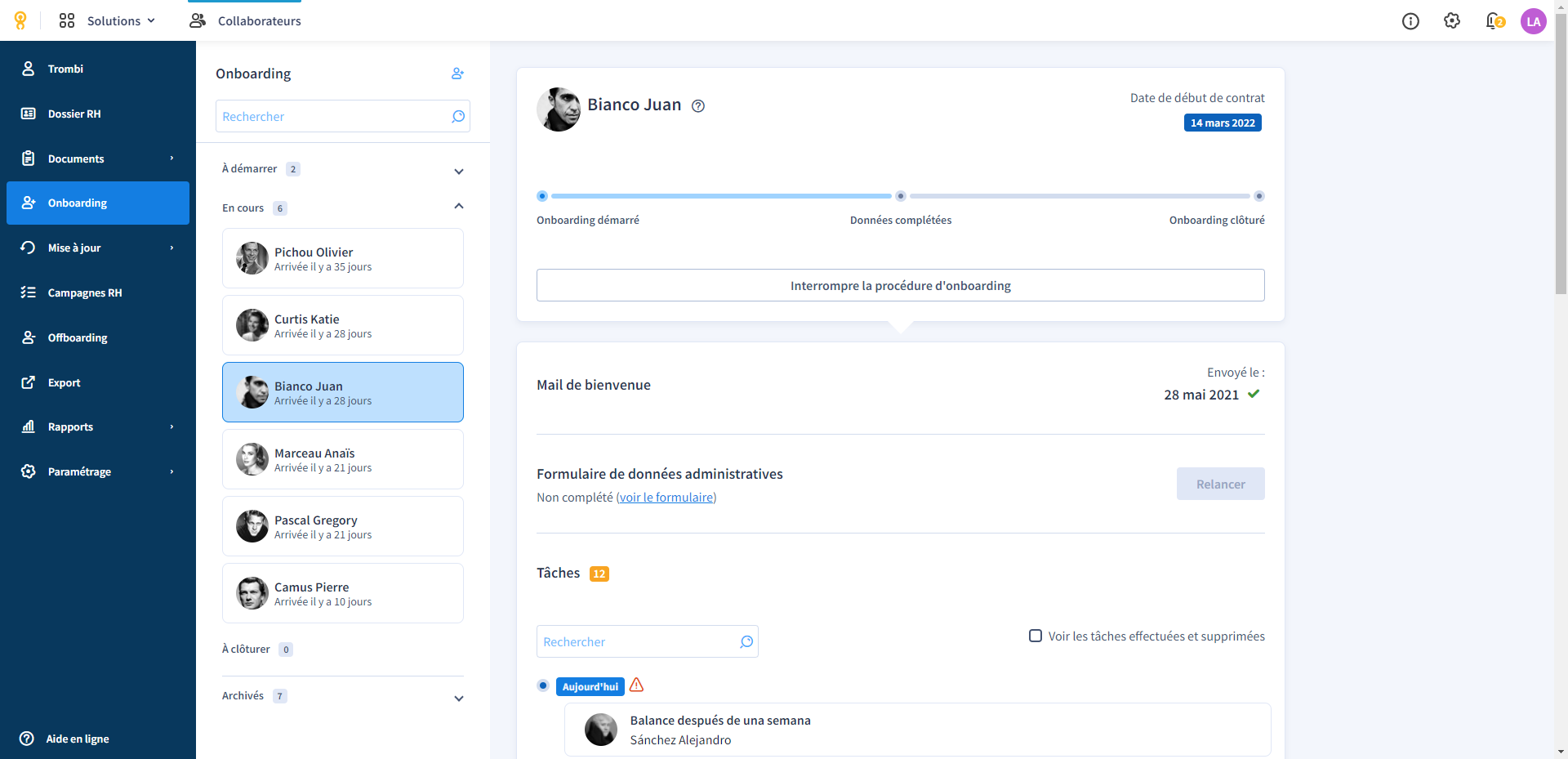Click the help icon beside Bianco Juan's name
This screenshot has height=759, width=1568.
coord(698,105)
